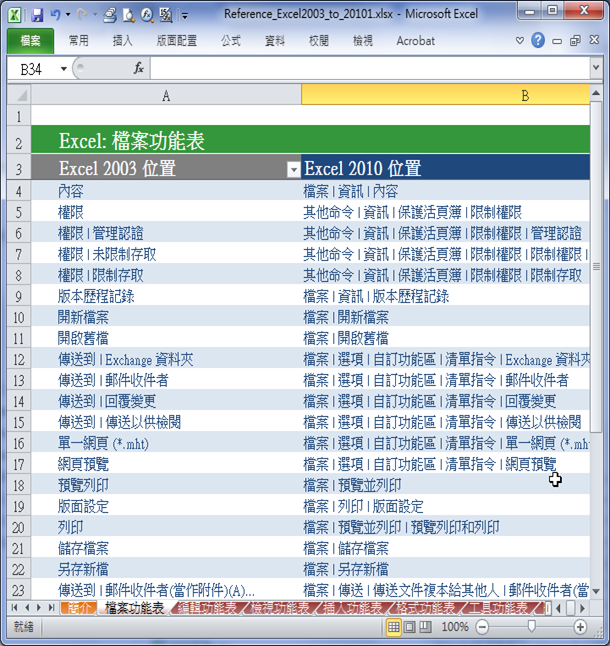Click cell with text 版本歷程記錄 in column A
610x646 pixels.
[x=166, y=297]
